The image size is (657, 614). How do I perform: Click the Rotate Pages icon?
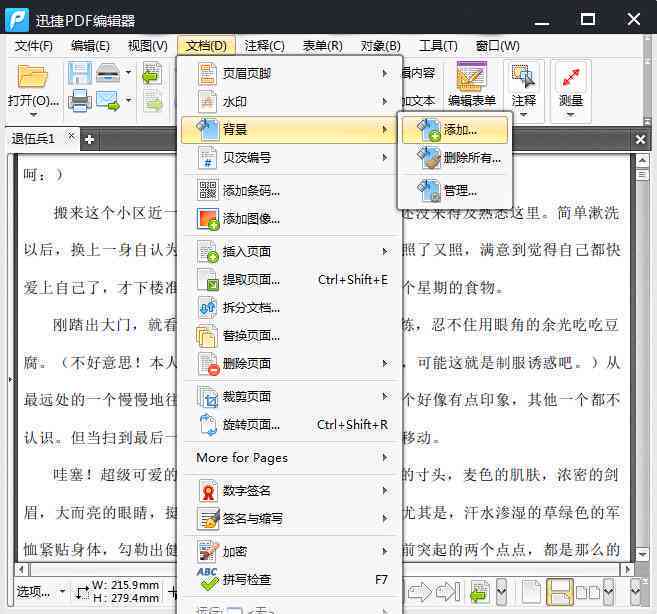tap(208, 425)
